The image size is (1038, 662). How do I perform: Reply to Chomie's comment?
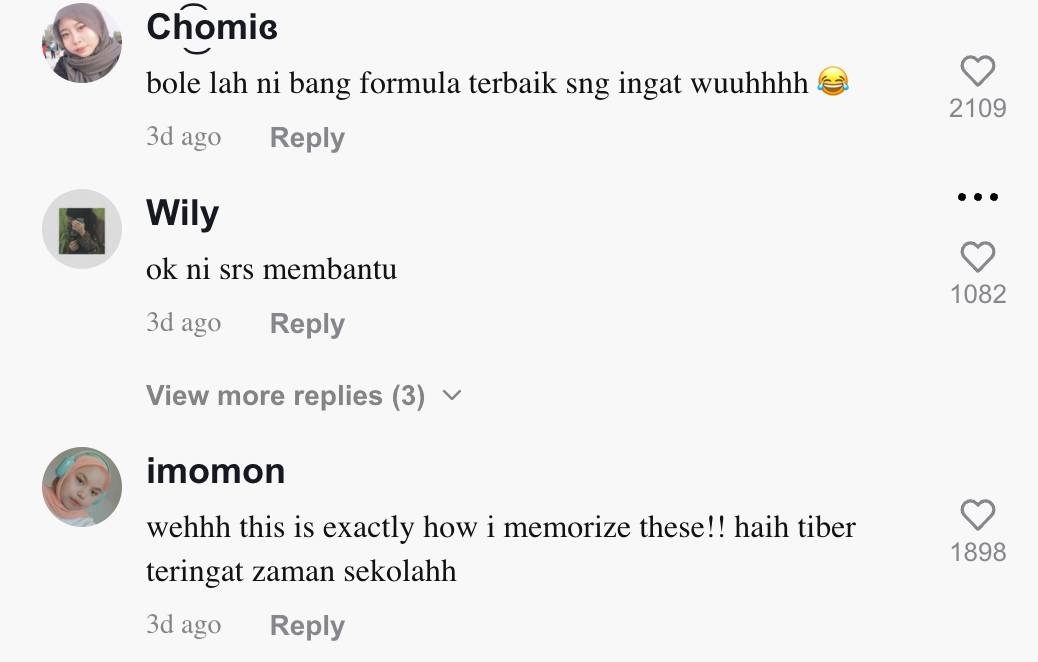307,138
